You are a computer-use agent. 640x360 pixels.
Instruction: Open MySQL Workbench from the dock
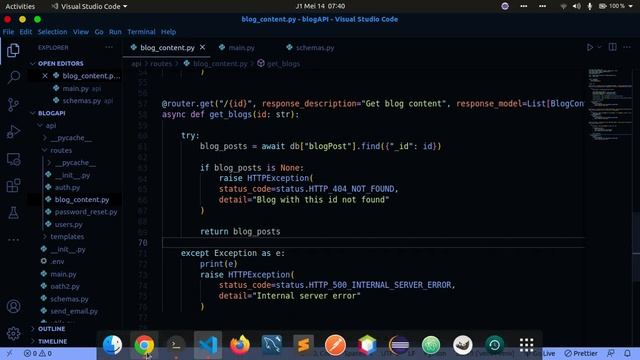point(272,345)
